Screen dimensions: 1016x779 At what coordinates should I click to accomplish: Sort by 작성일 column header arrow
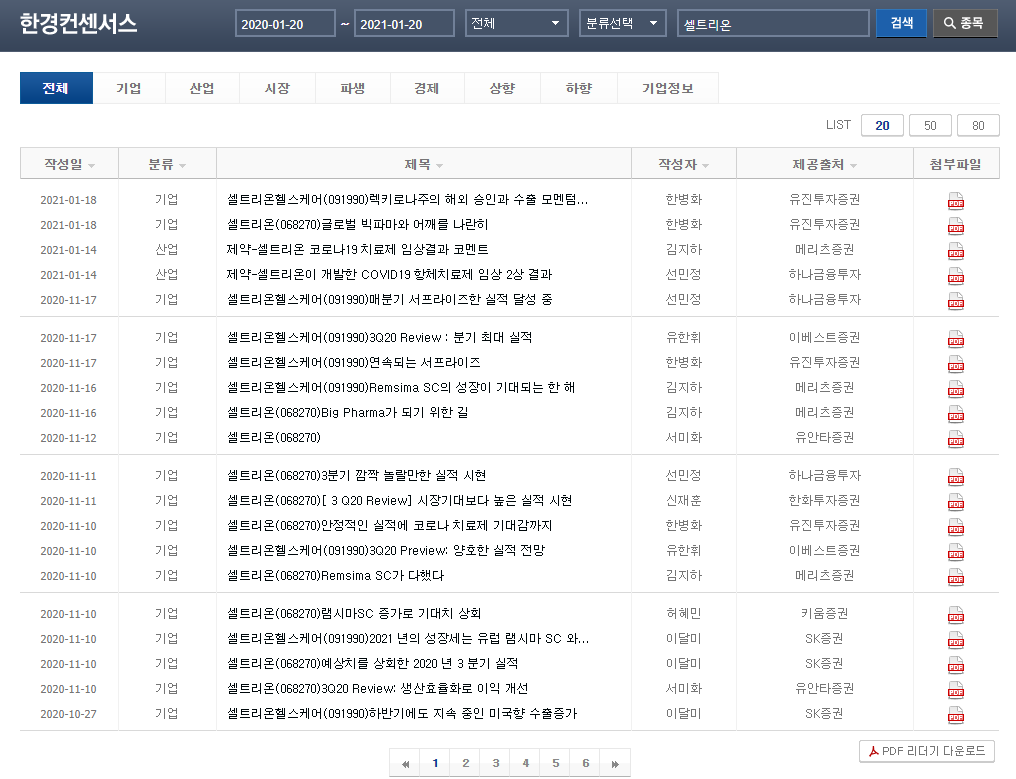[91, 166]
